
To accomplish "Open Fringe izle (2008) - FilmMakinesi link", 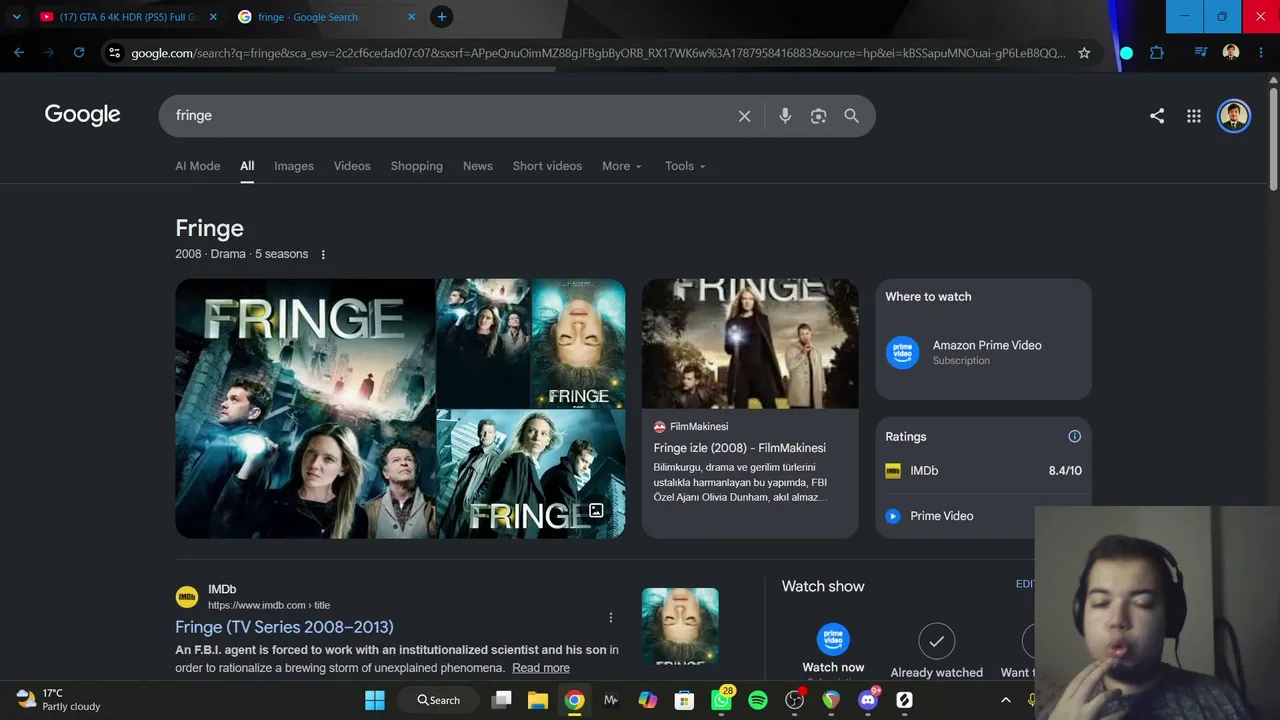I will coord(740,448).
